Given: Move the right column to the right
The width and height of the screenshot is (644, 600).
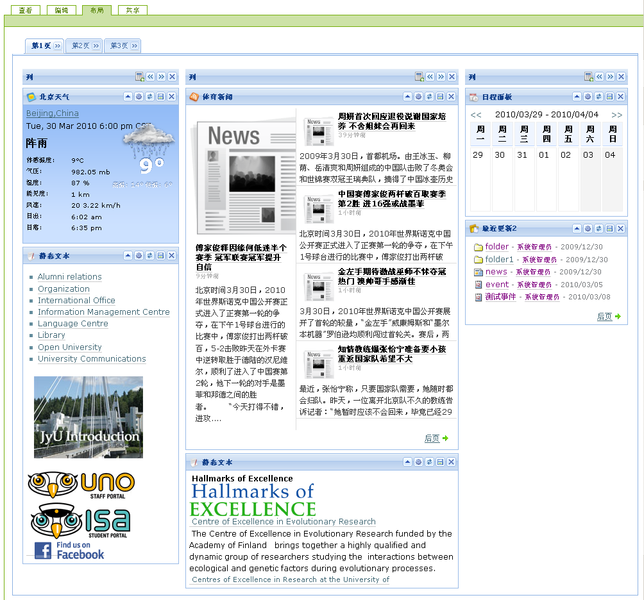Looking at the screenshot, I should 609,77.
